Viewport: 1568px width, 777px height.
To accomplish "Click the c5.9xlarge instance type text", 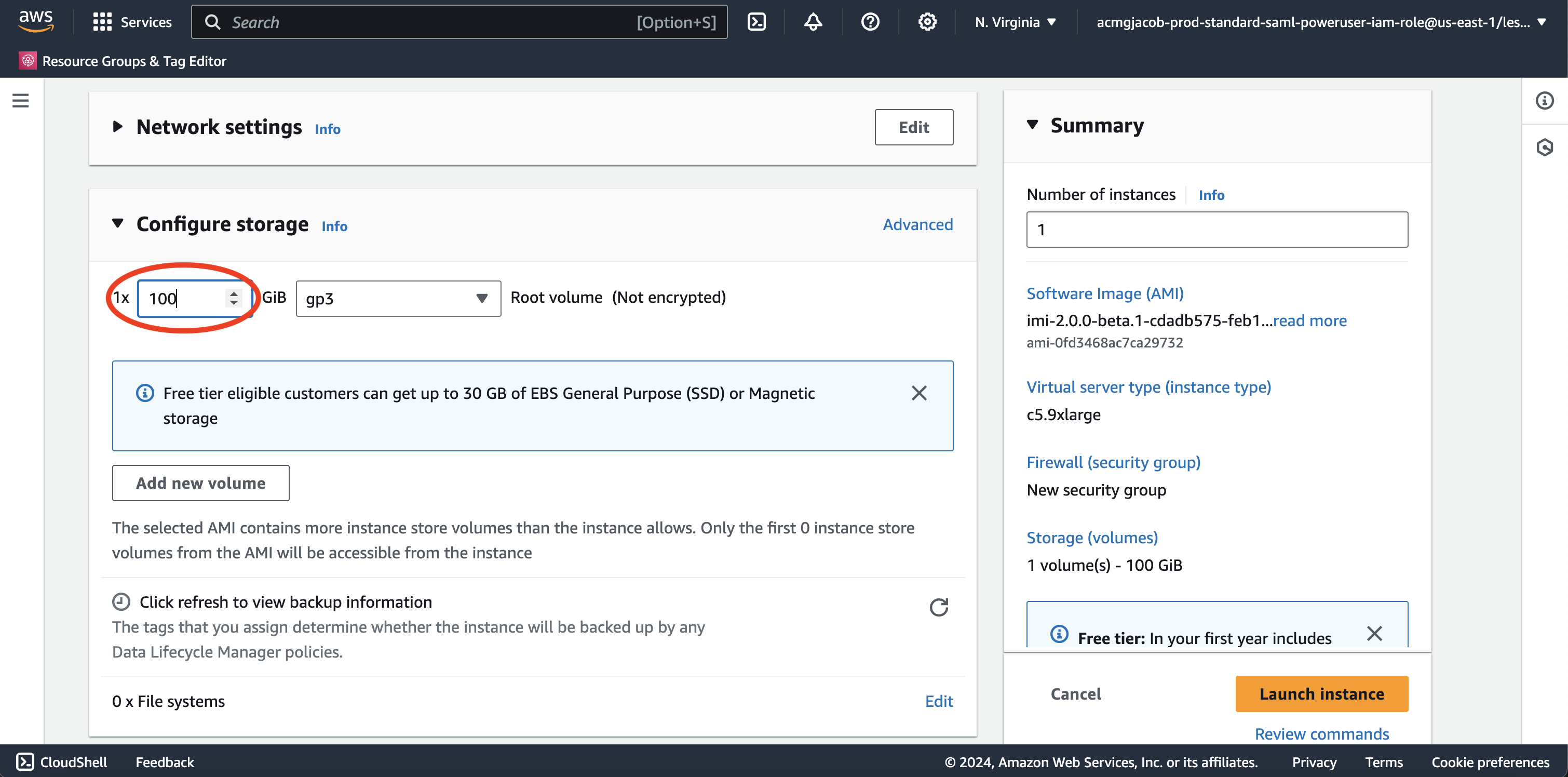I will (1063, 414).
